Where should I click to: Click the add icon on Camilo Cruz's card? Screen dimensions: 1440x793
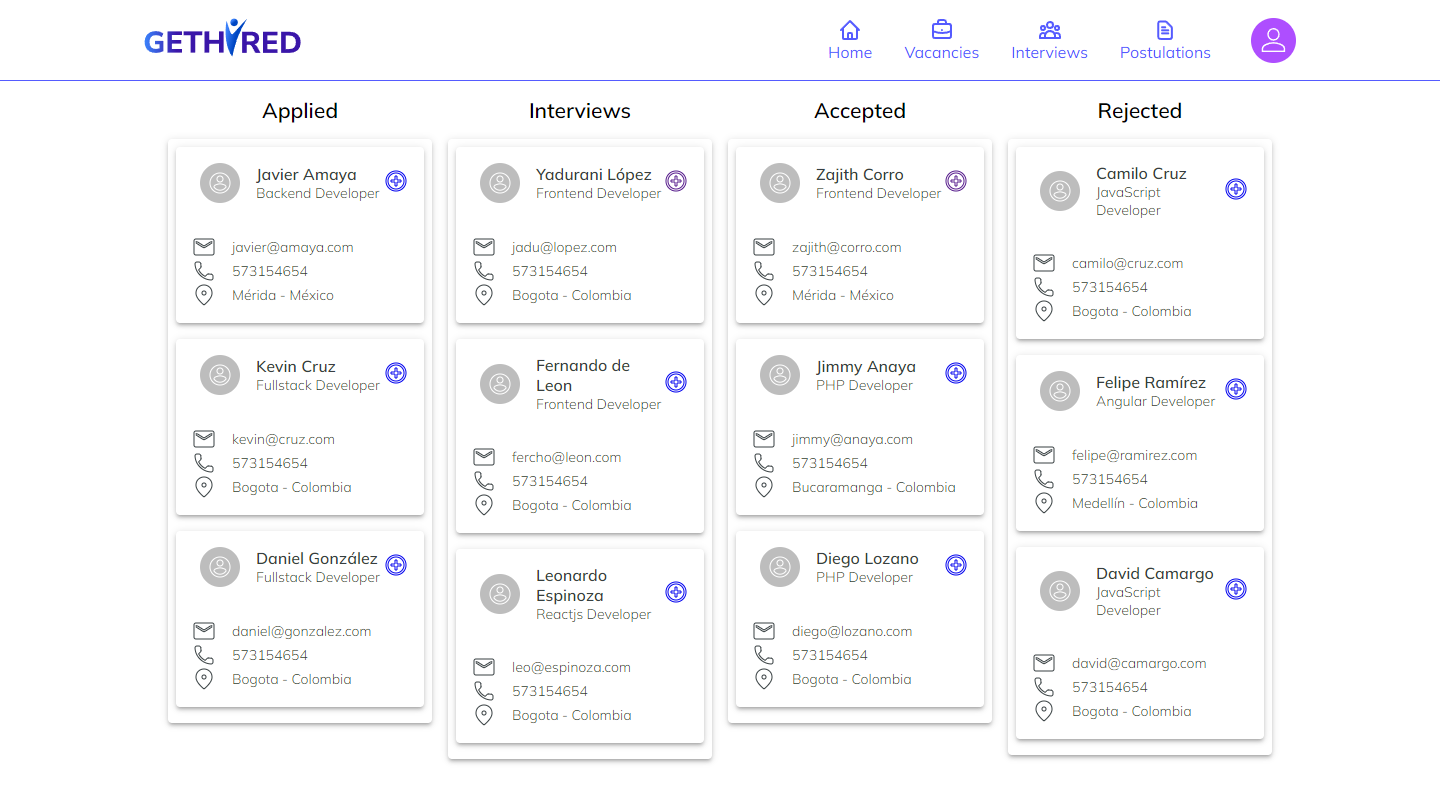1236,188
